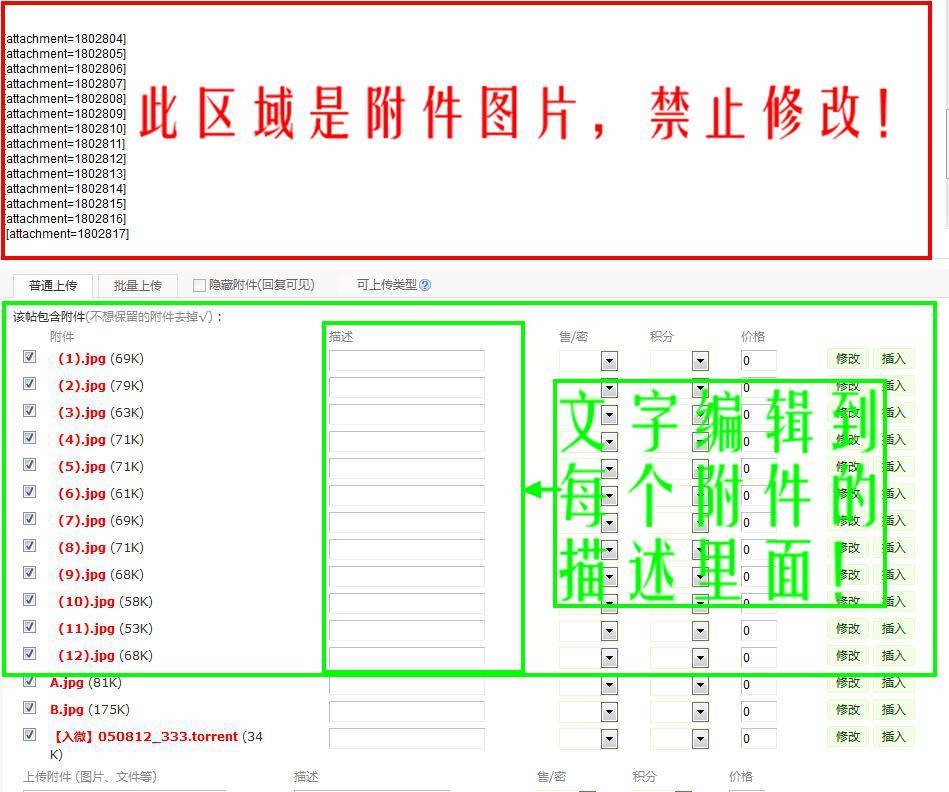Click 插入 button for B.jpg
This screenshot has height=792, width=949.
tap(893, 709)
